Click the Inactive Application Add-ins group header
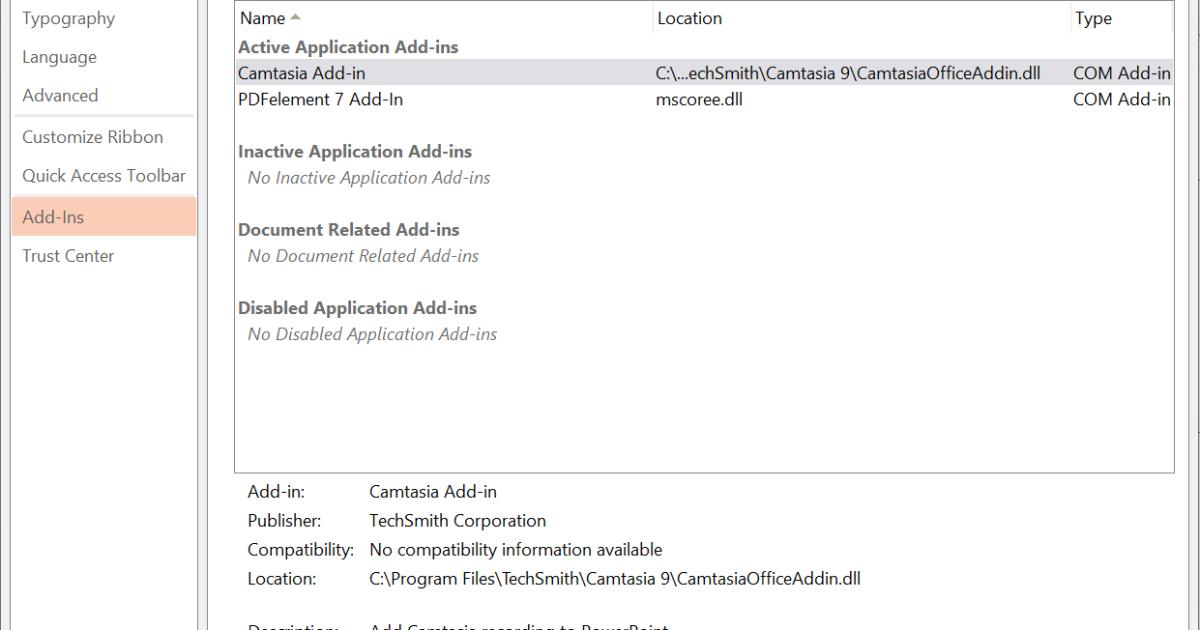 pos(354,152)
